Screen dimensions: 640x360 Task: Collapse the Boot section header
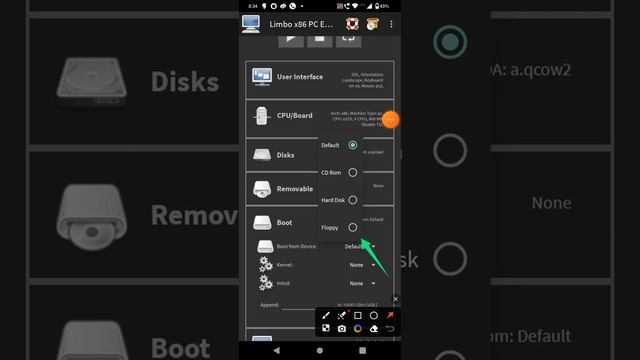pyautogui.click(x=320, y=223)
